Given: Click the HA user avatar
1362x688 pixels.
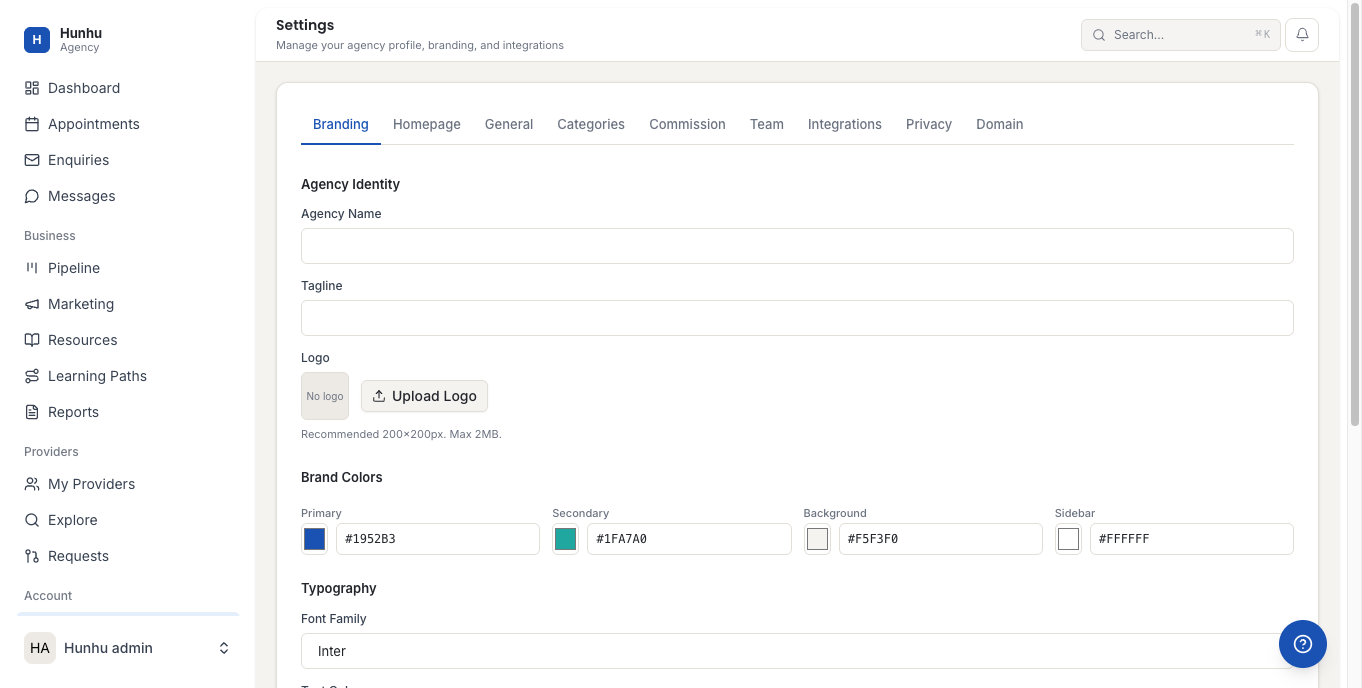Looking at the screenshot, I should [40, 648].
